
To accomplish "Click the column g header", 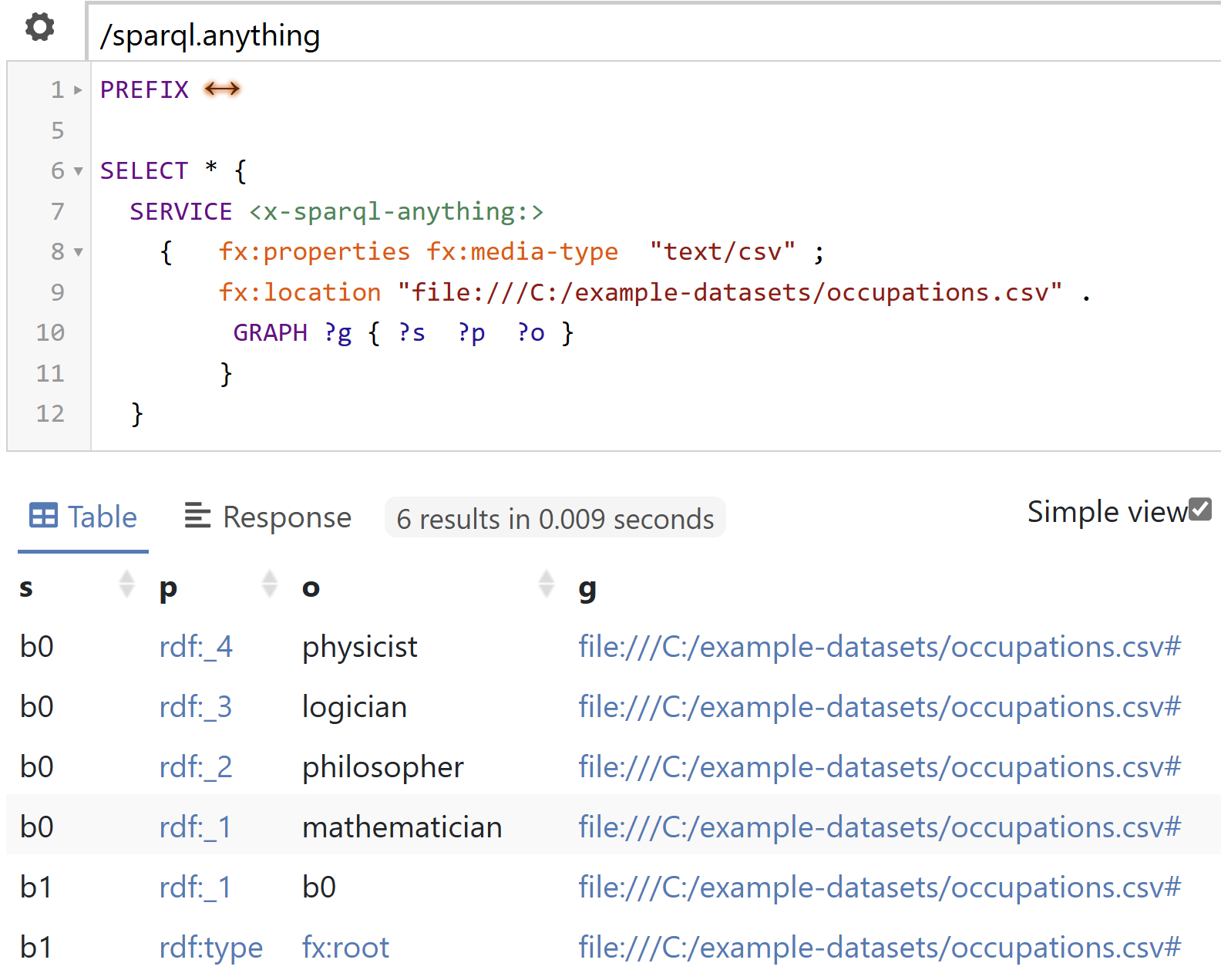I will click(x=587, y=588).
